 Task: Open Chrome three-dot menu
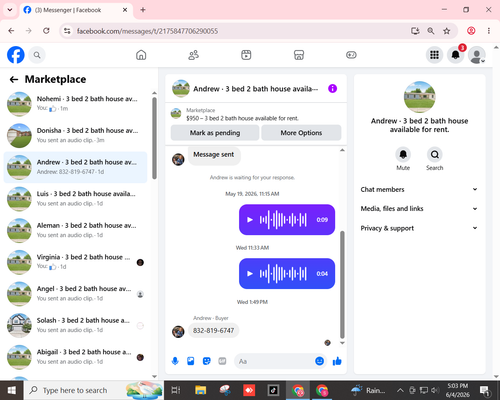click(x=489, y=31)
